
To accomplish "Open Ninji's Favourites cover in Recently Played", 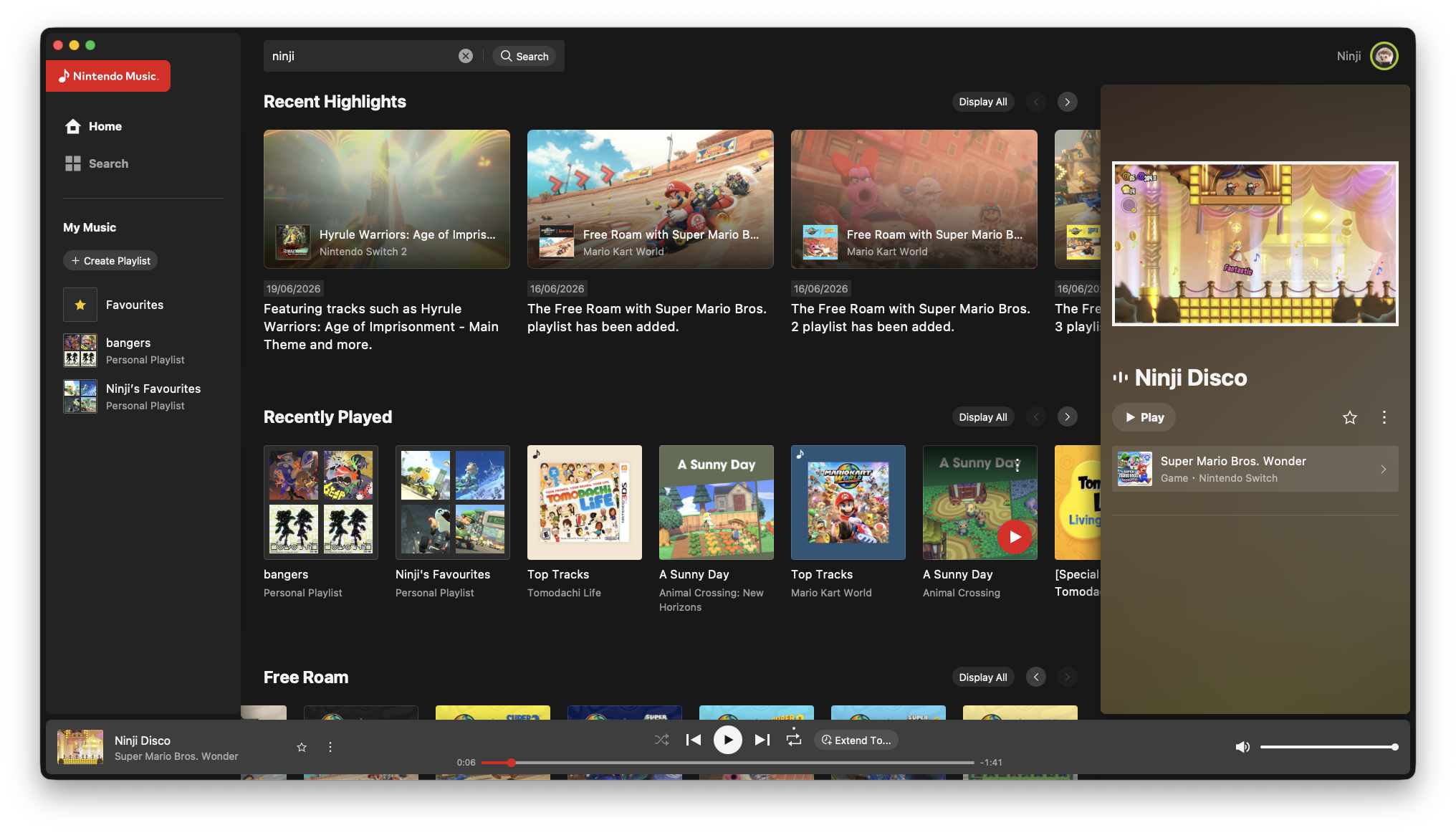I will [453, 503].
